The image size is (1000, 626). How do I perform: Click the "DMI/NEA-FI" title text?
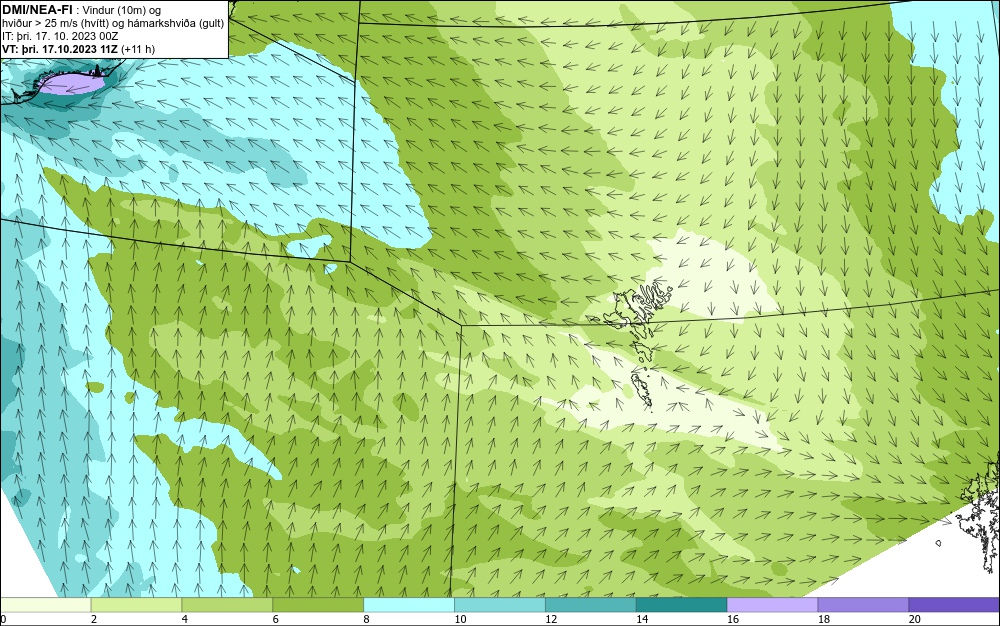click(x=37, y=9)
